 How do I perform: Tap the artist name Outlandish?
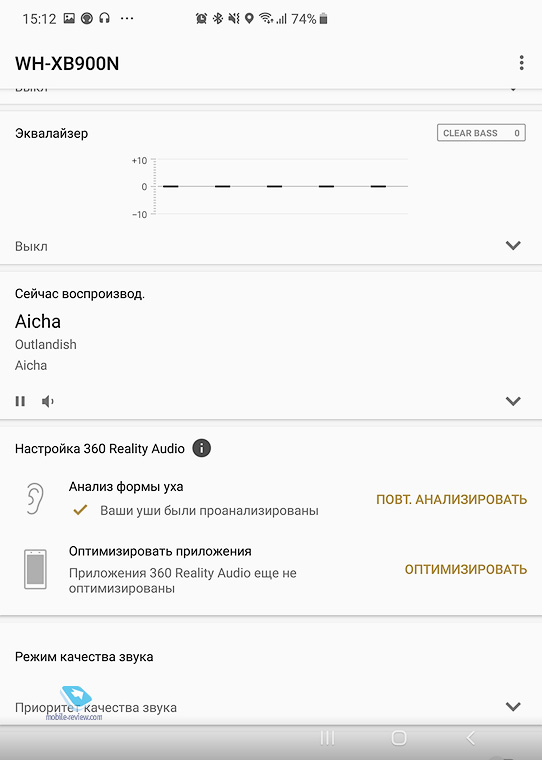(x=46, y=345)
